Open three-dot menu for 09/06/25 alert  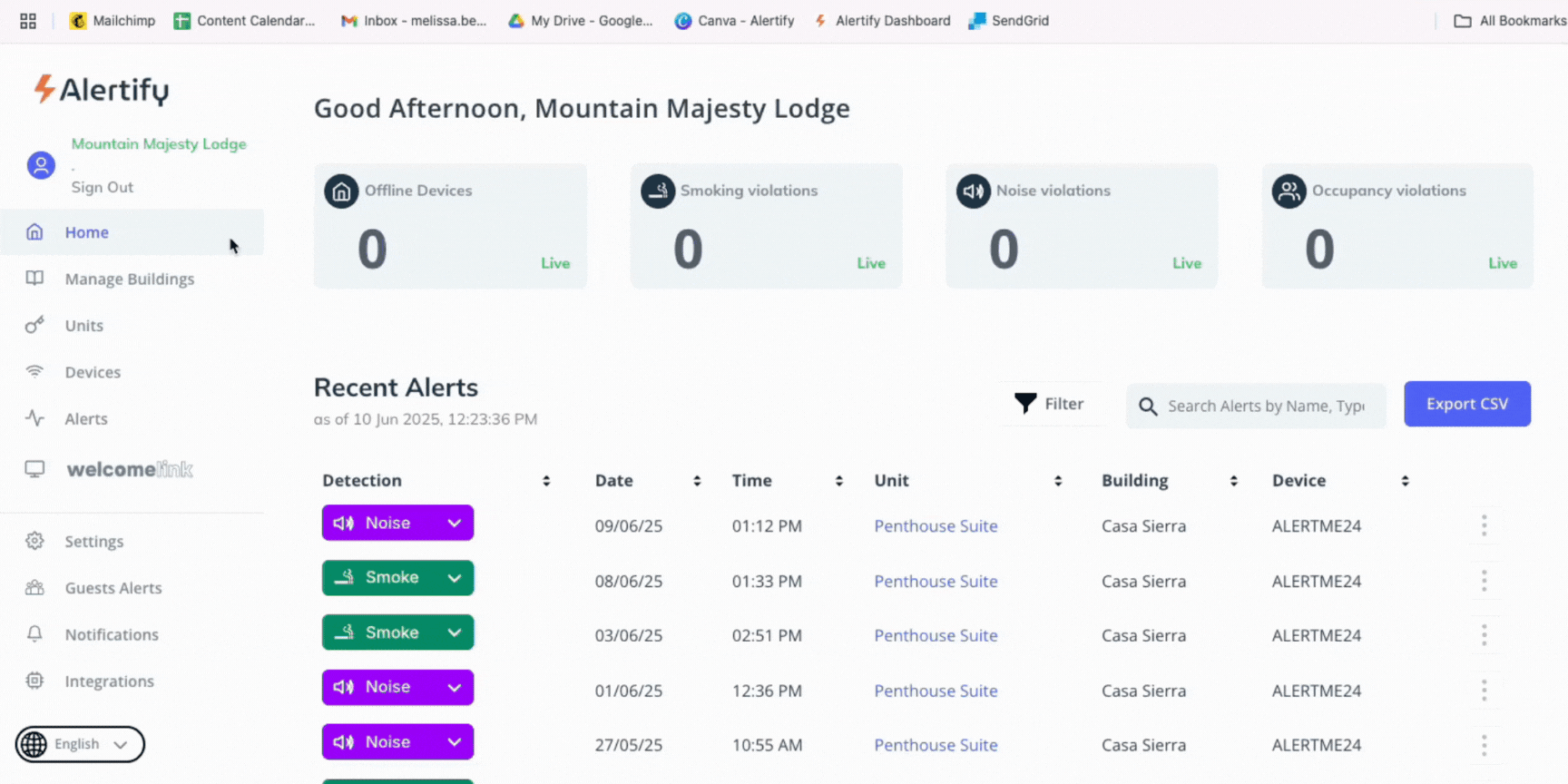coord(1484,525)
